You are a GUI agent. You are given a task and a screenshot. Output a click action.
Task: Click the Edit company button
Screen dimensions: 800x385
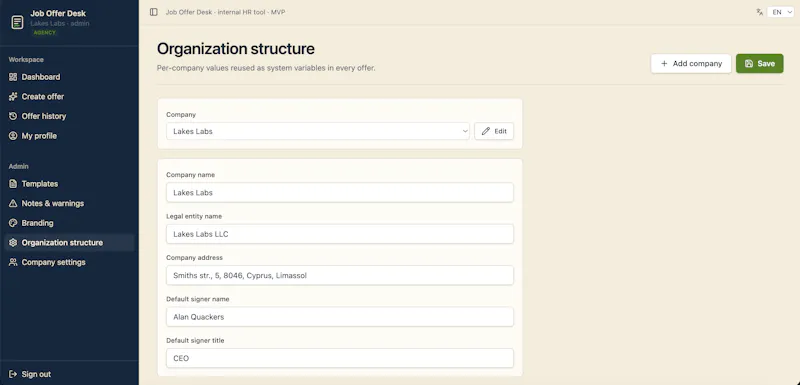tap(494, 131)
